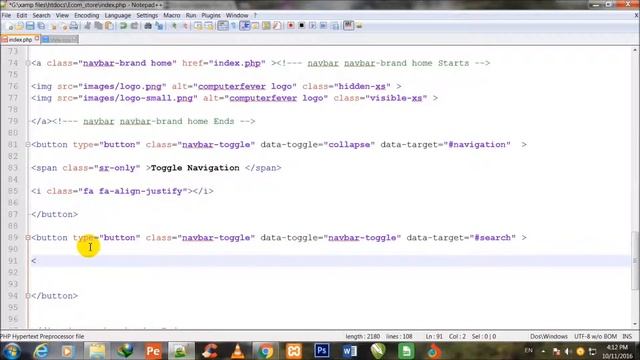
Task: Click the Copy toolbar icon
Action: click(98, 26)
